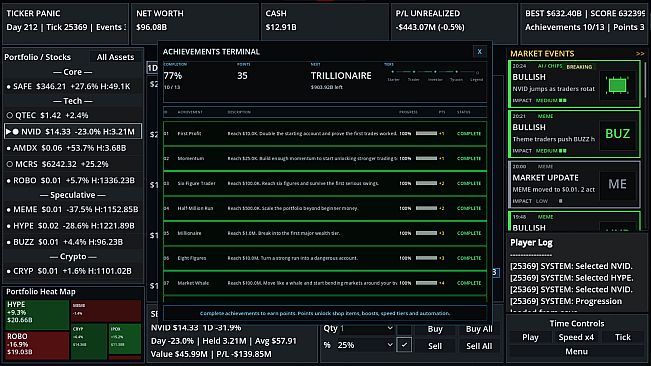Click the Buy button
651x366 pixels.
[435, 329]
